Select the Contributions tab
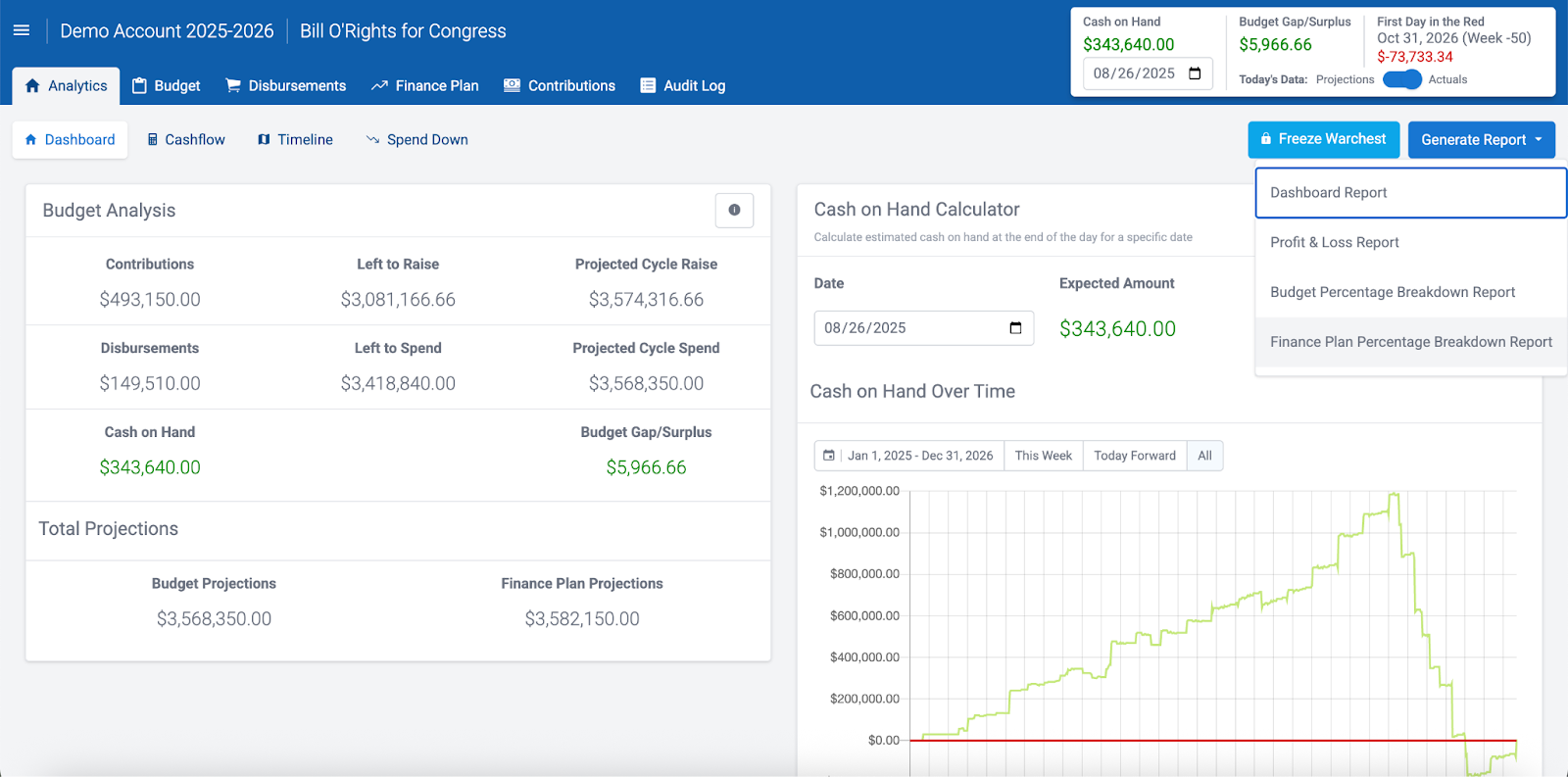 (x=560, y=85)
